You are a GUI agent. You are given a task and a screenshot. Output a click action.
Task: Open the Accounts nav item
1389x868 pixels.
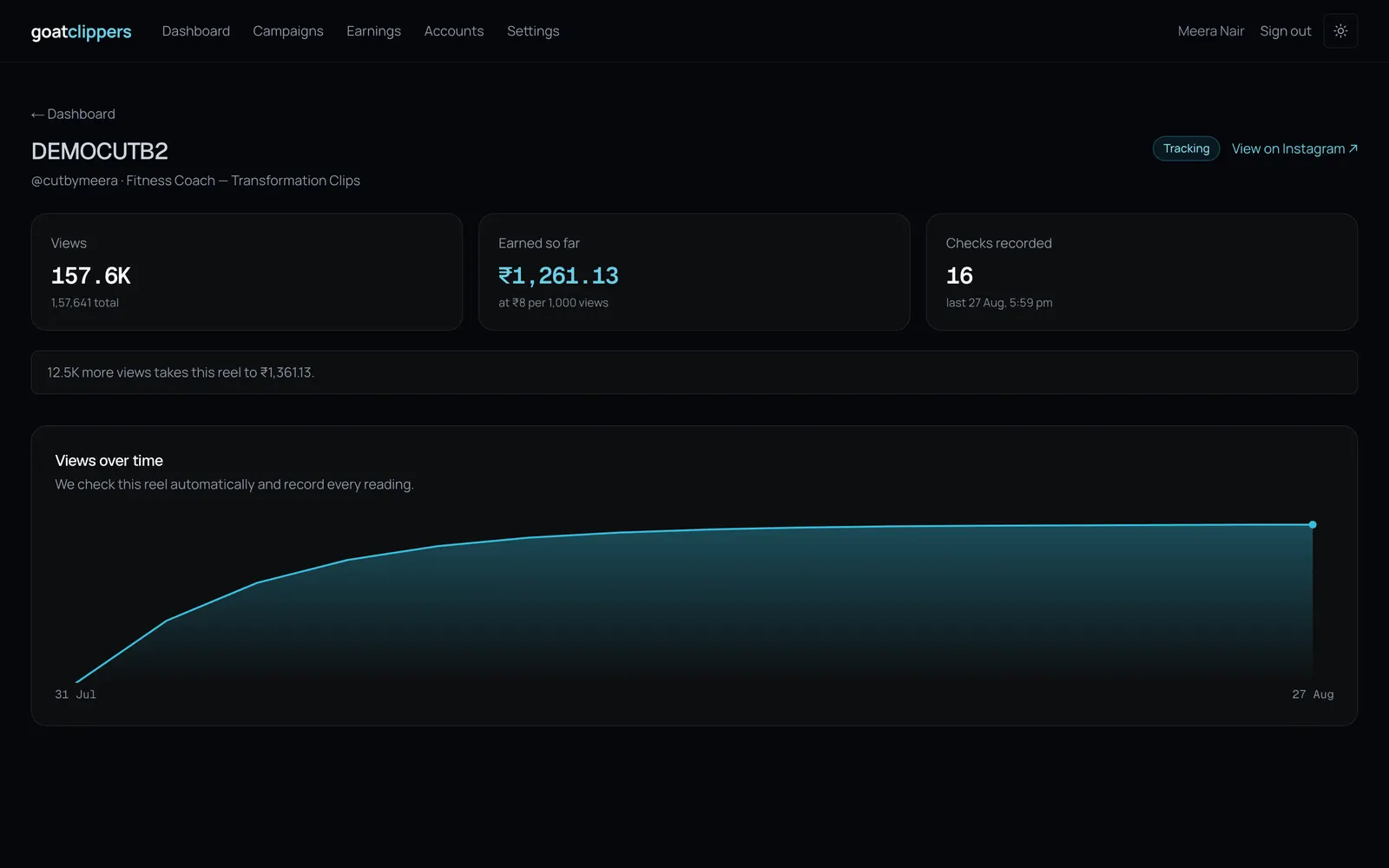point(454,31)
